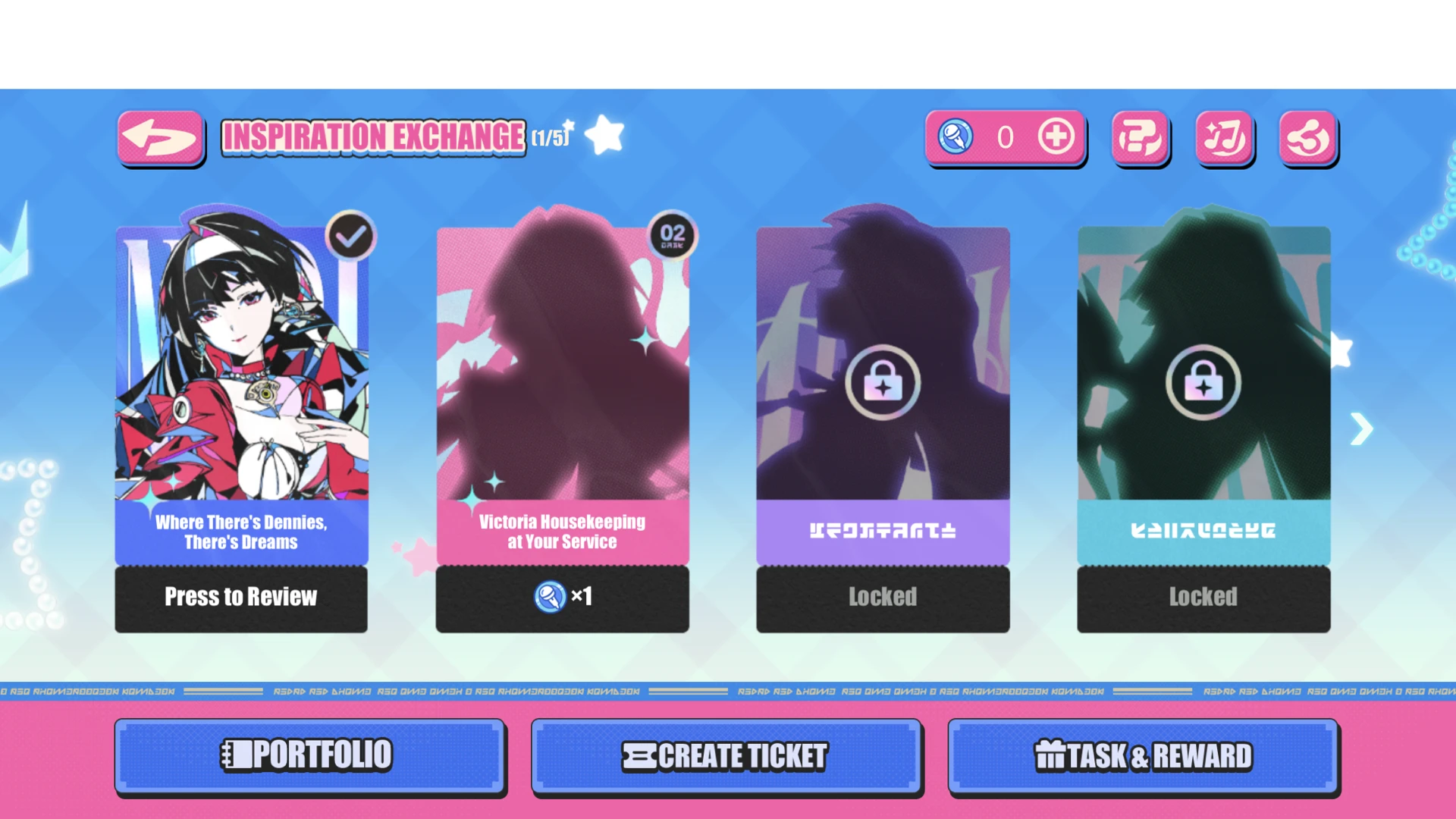This screenshot has height=819, width=1456.
Task: Open the Task & Reward tab
Action: click(x=1143, y=755)
